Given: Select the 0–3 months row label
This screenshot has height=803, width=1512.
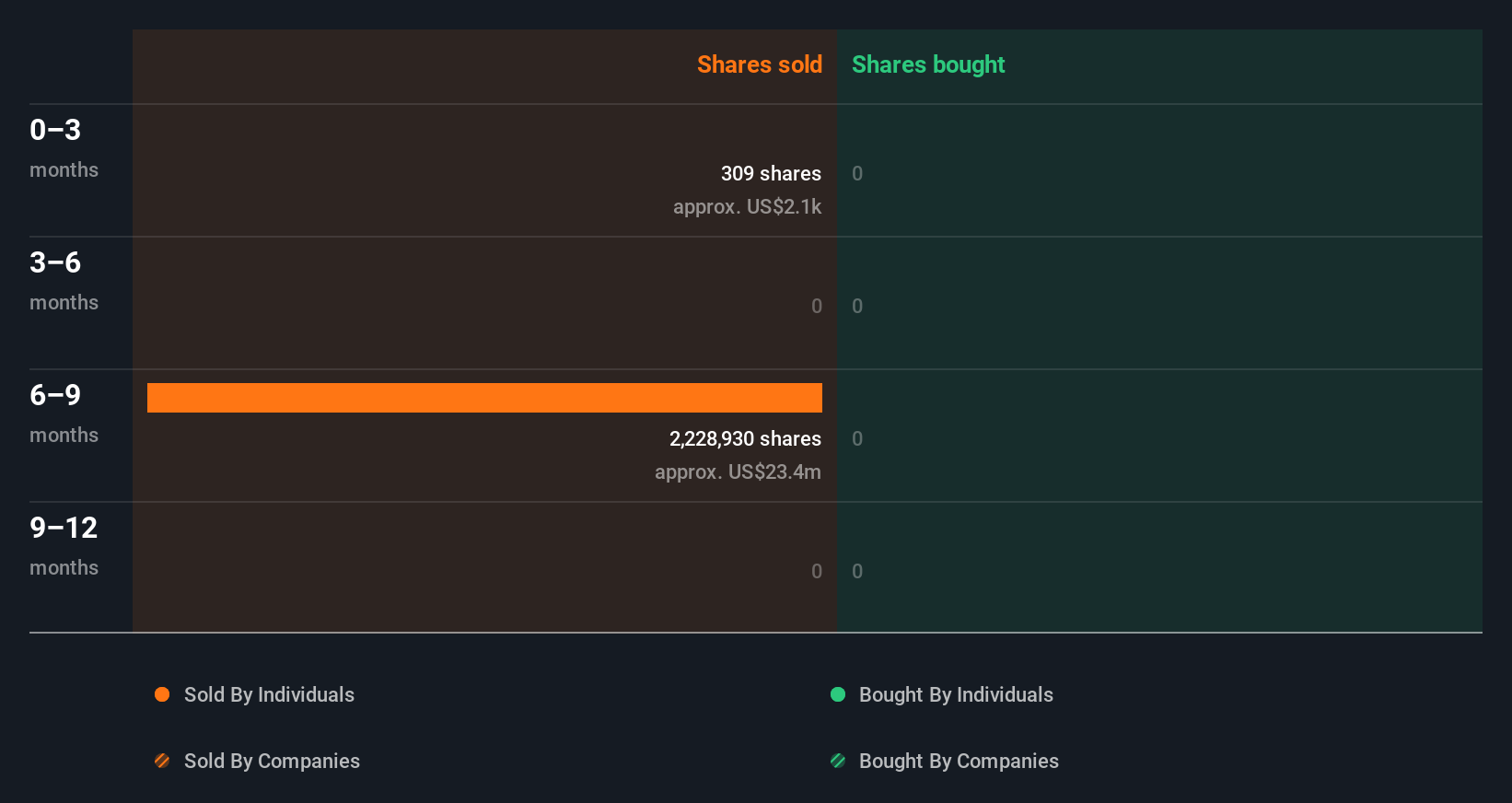Looking at the screenshot, I should click(64, 147).
